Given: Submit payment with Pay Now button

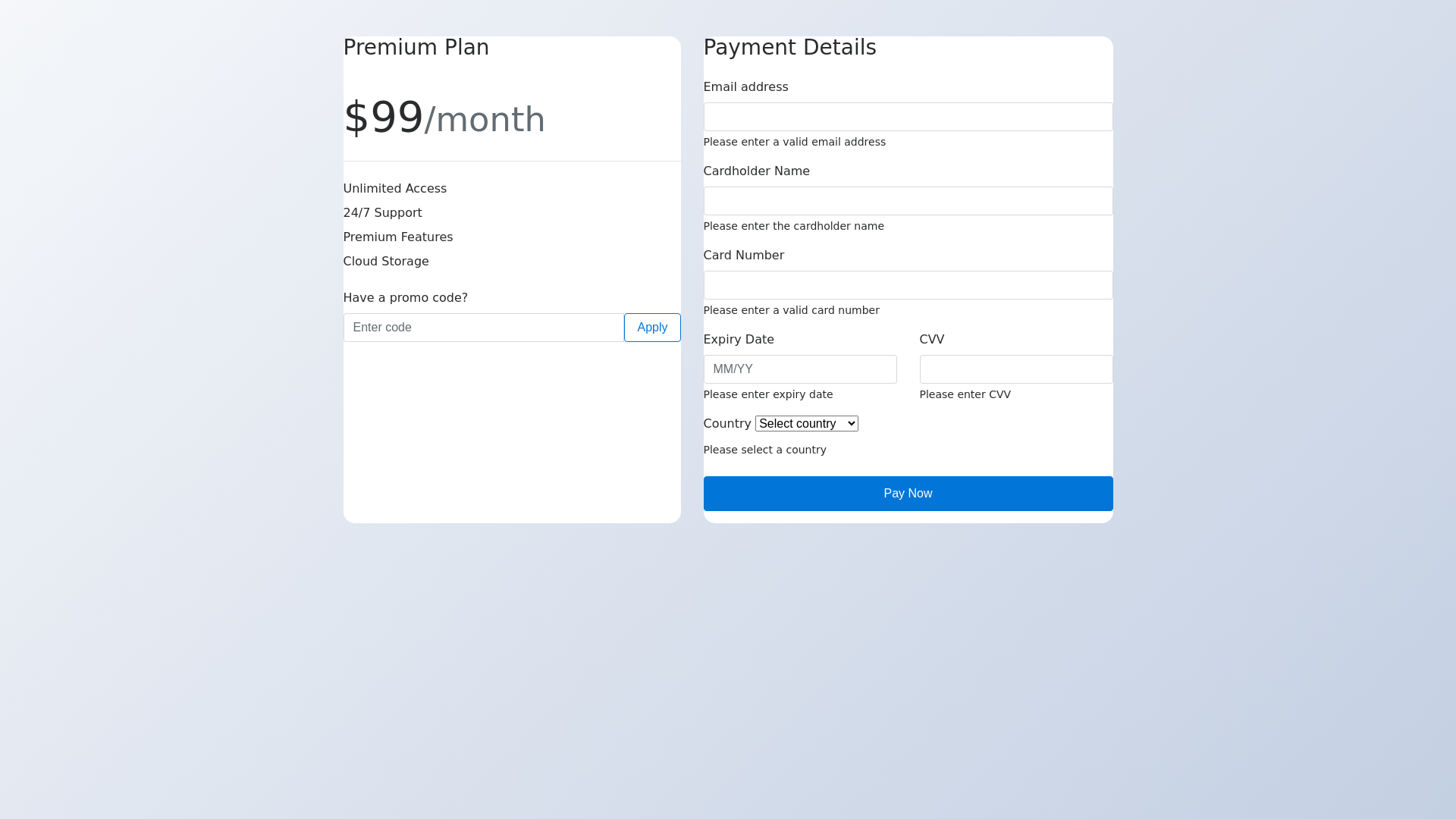Looking at the screenshot, I should (908, 494).
